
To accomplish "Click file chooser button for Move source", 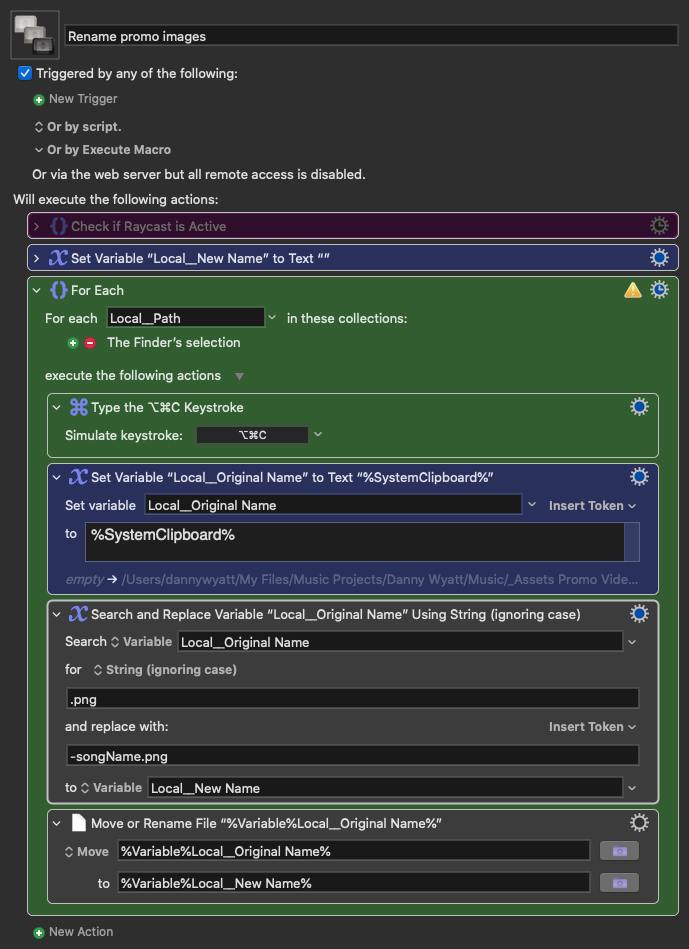I will tap(619, 851).
